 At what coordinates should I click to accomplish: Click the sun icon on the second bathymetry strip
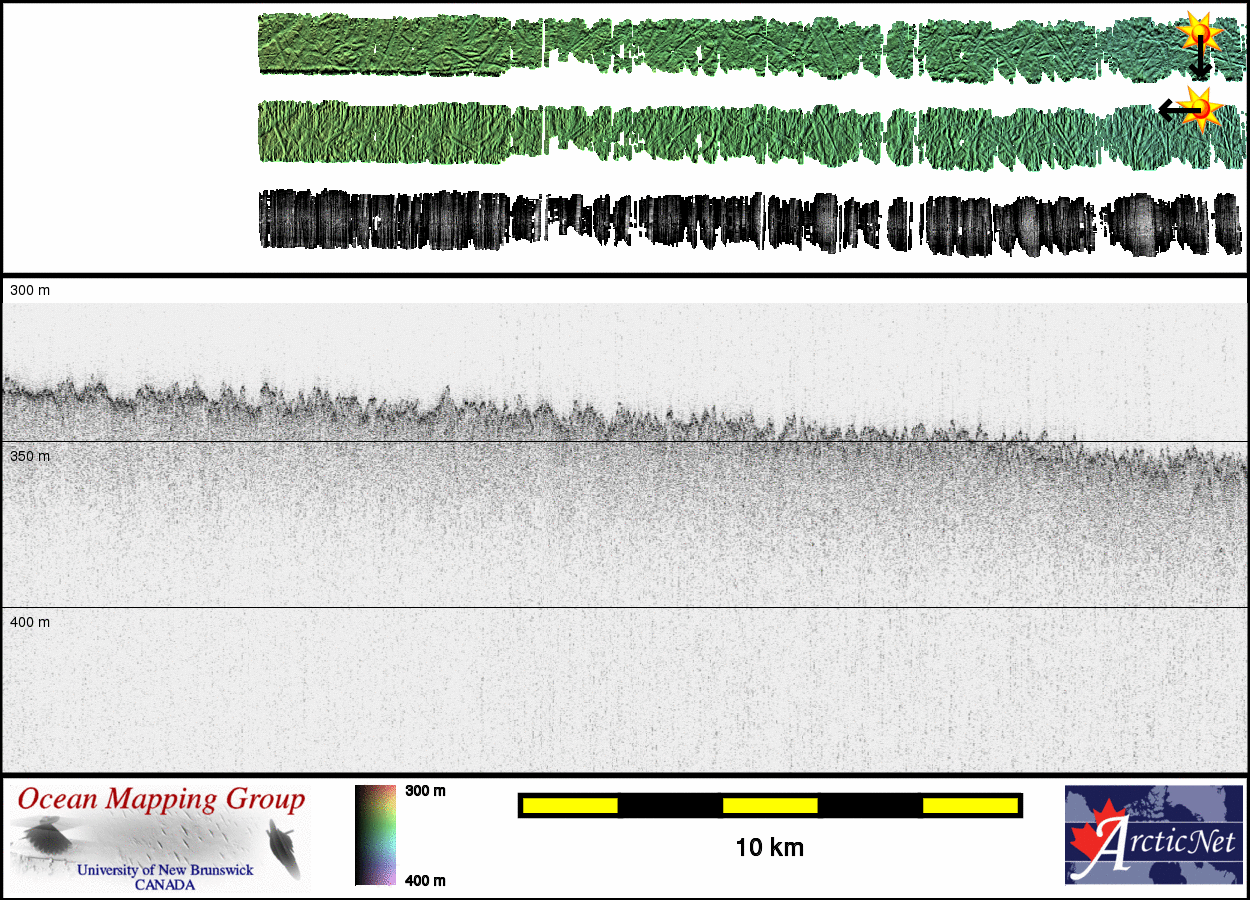[1199, 107]
